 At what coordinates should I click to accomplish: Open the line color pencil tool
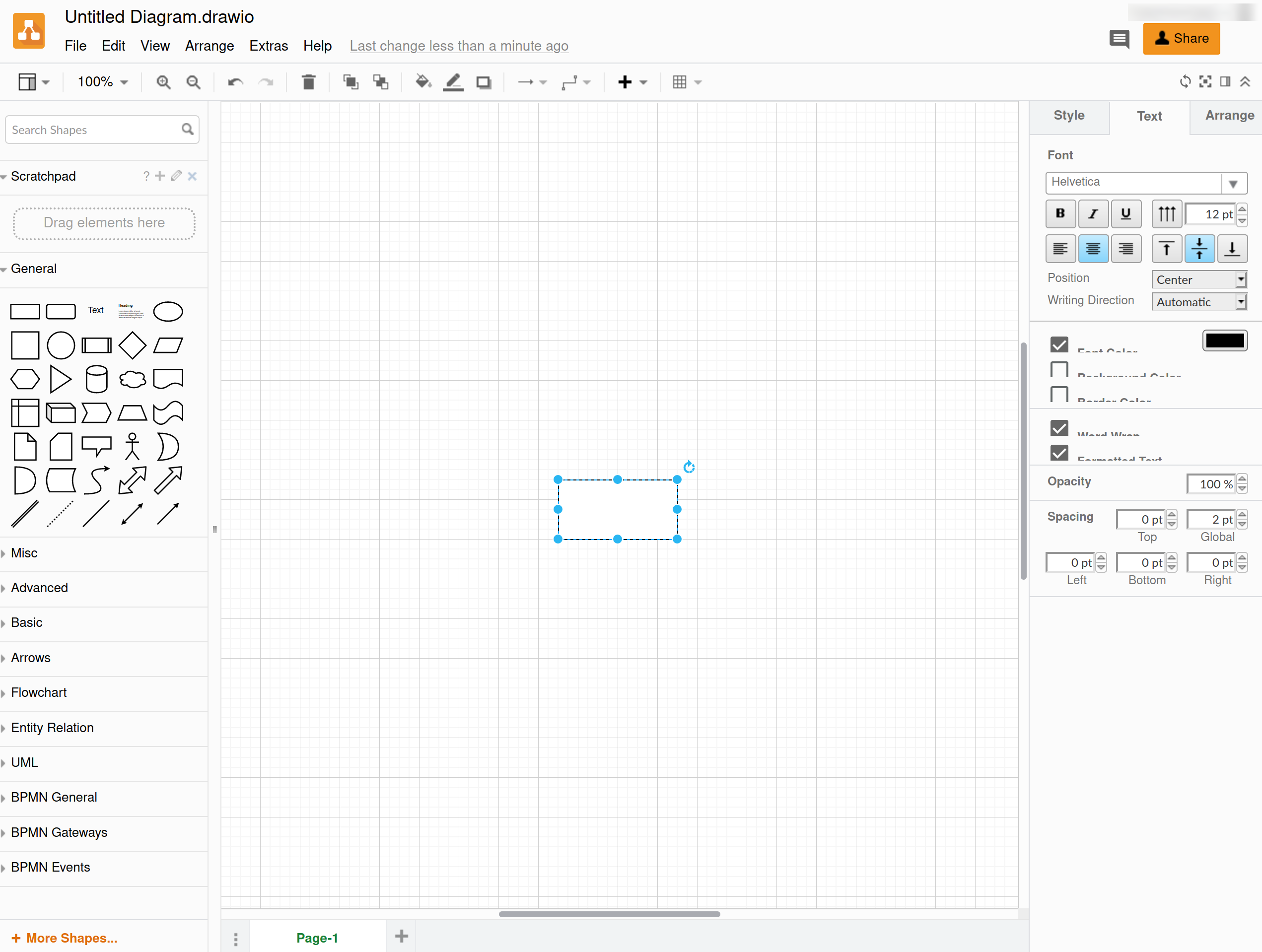point(453,82)
